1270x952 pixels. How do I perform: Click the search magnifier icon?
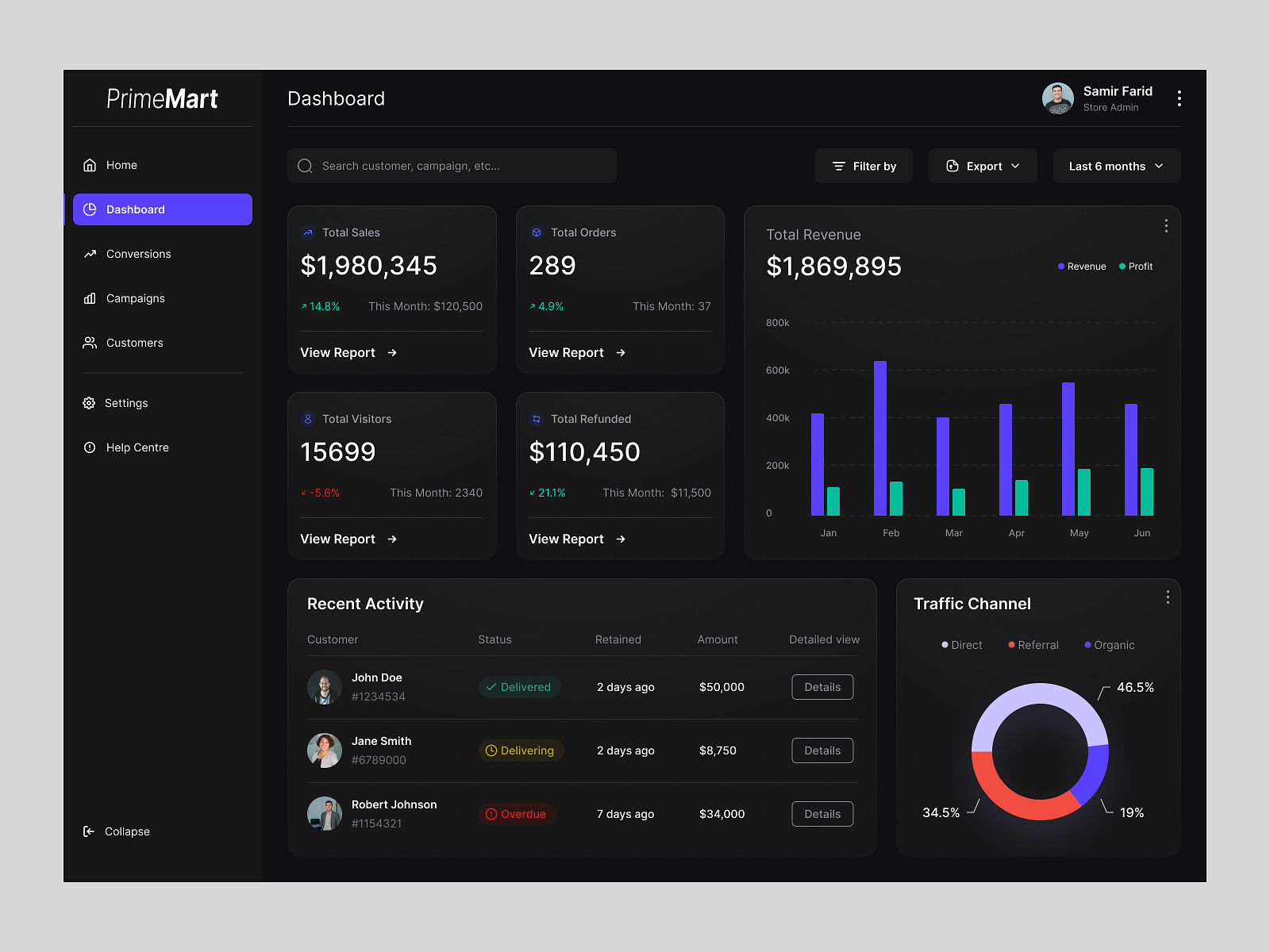click(305, 166)
